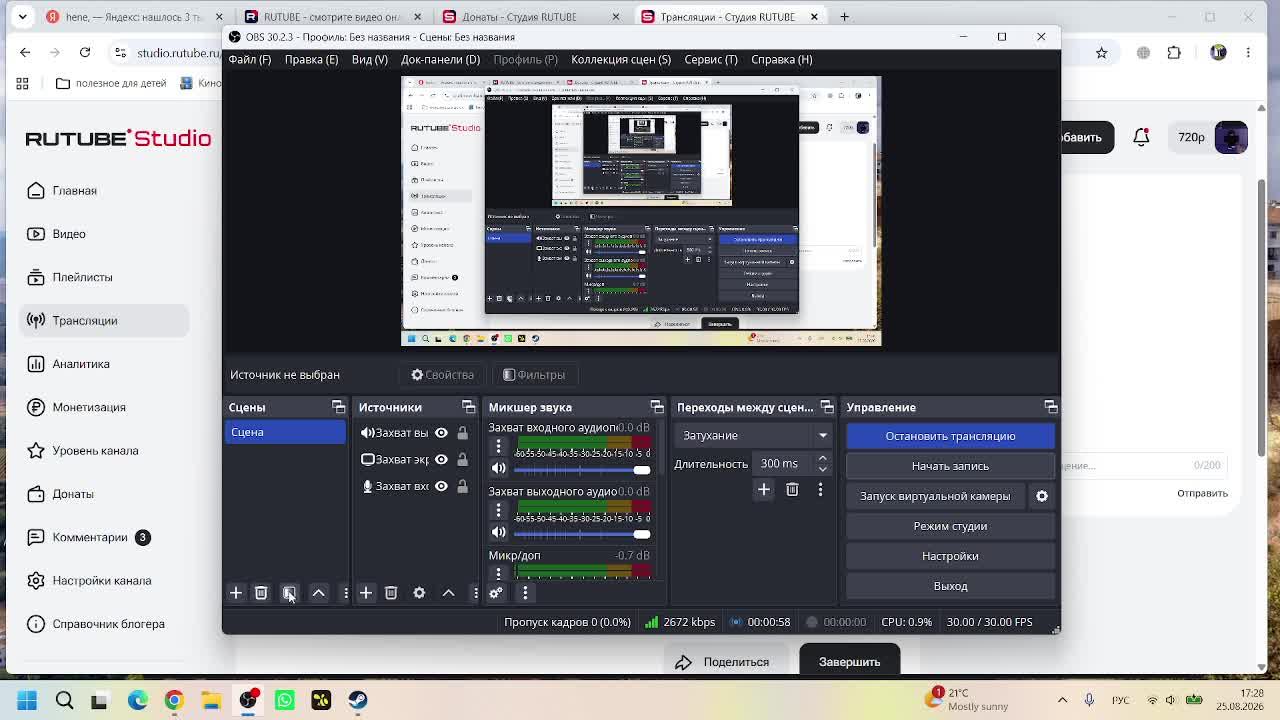Toggle lock on Захват вы audio source
Image resolution: width=1280 pixels, height=720 pixels.
point(462,433)
